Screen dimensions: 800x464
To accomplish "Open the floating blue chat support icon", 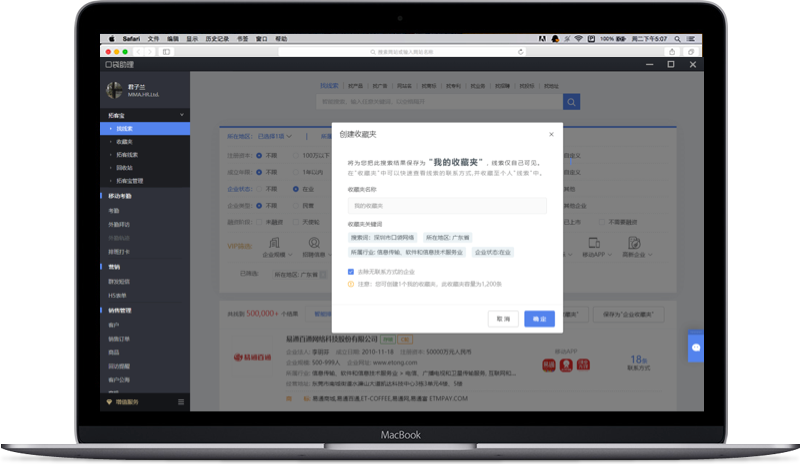I will tap(696, 347).
